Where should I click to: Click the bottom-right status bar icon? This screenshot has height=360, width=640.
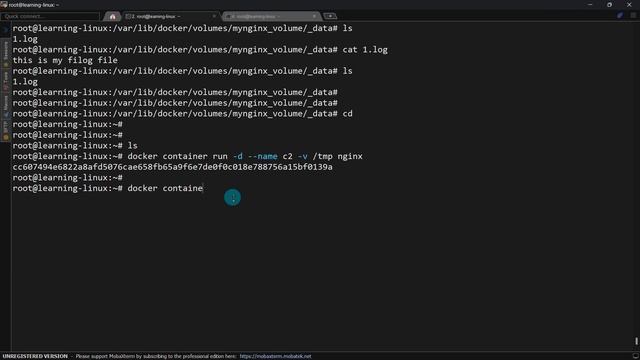[635, 356]
